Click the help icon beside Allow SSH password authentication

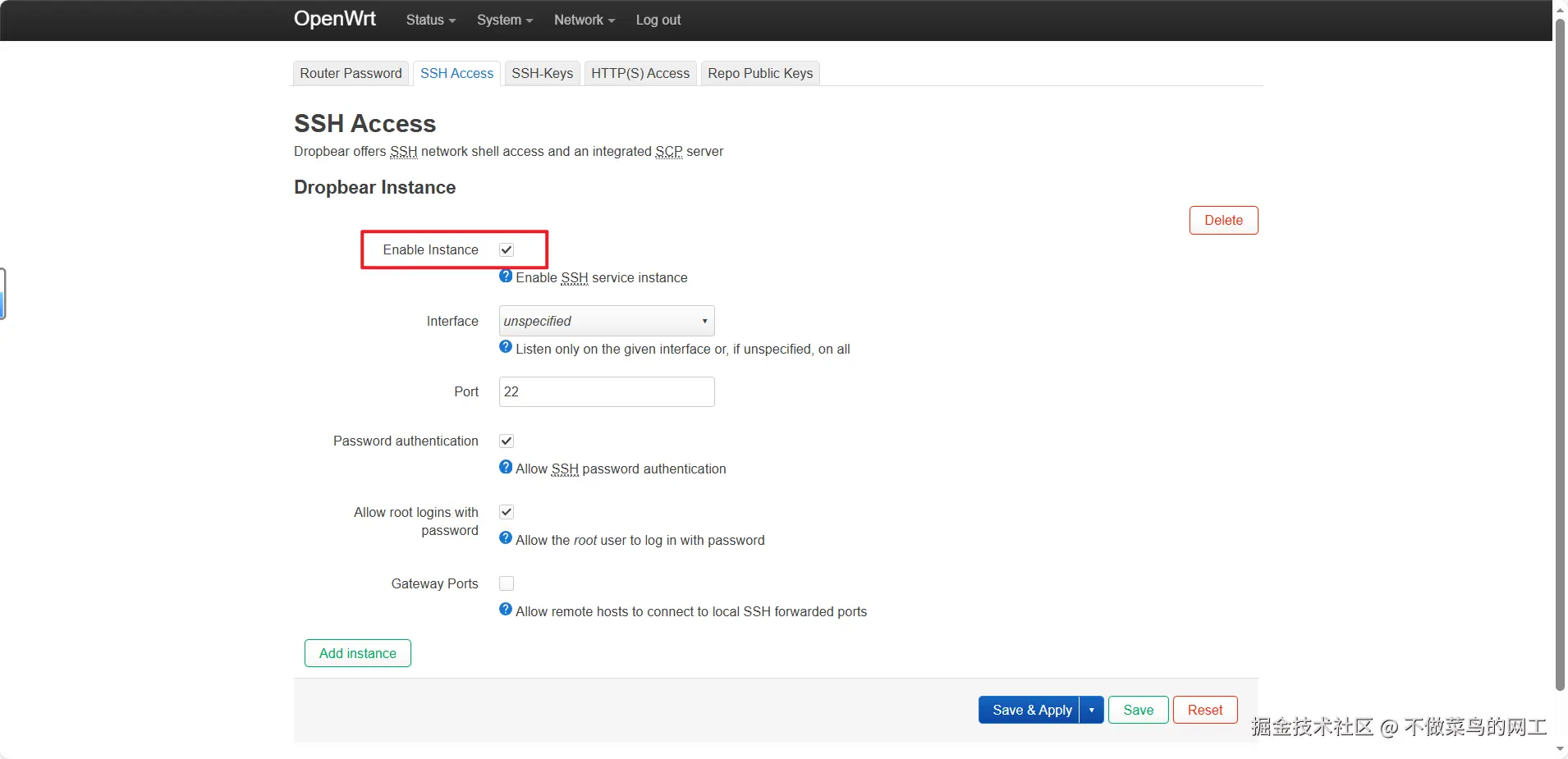(x=506, y=467)
